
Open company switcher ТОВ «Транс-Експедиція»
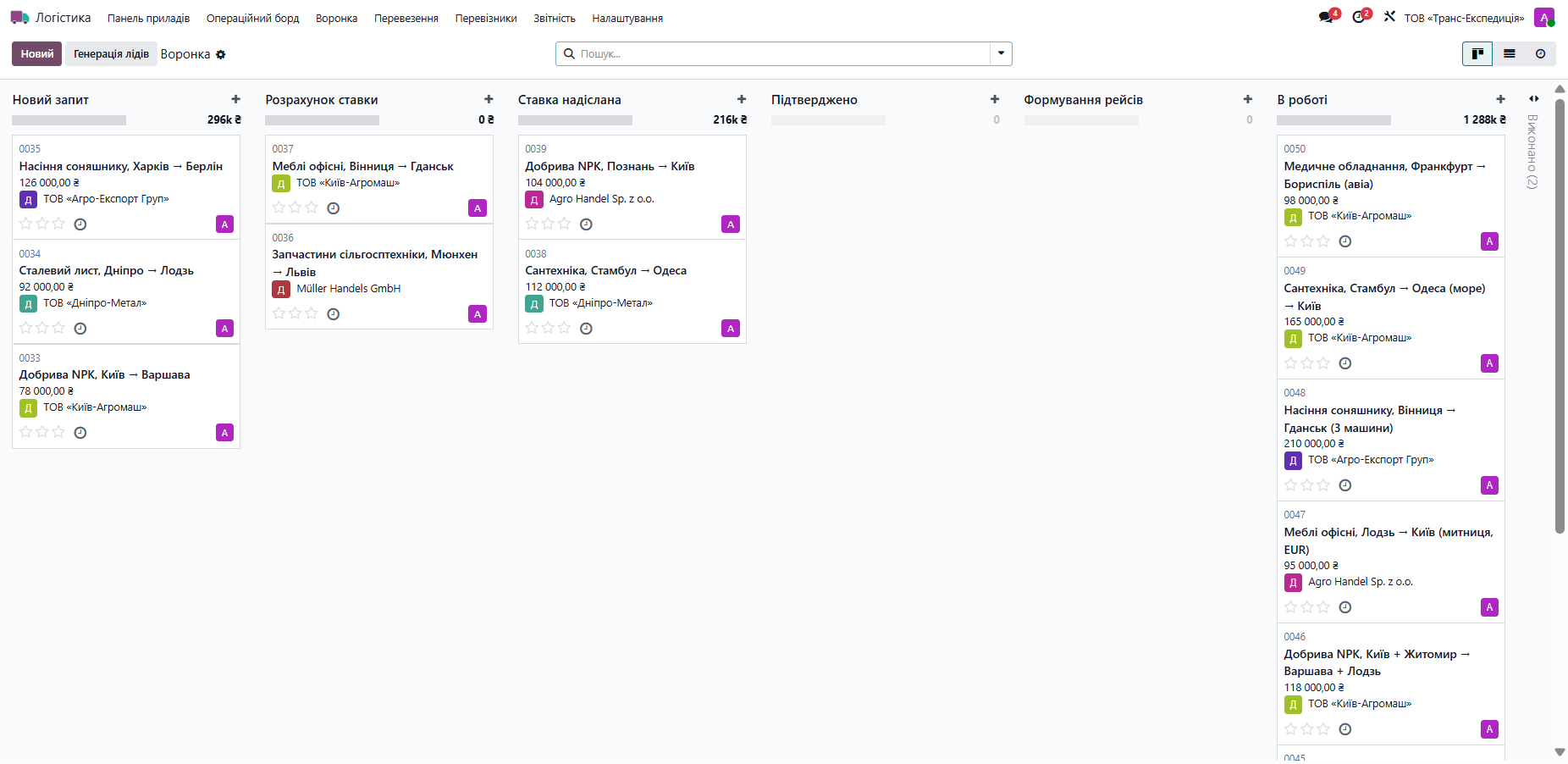[x=1464, y=18]
